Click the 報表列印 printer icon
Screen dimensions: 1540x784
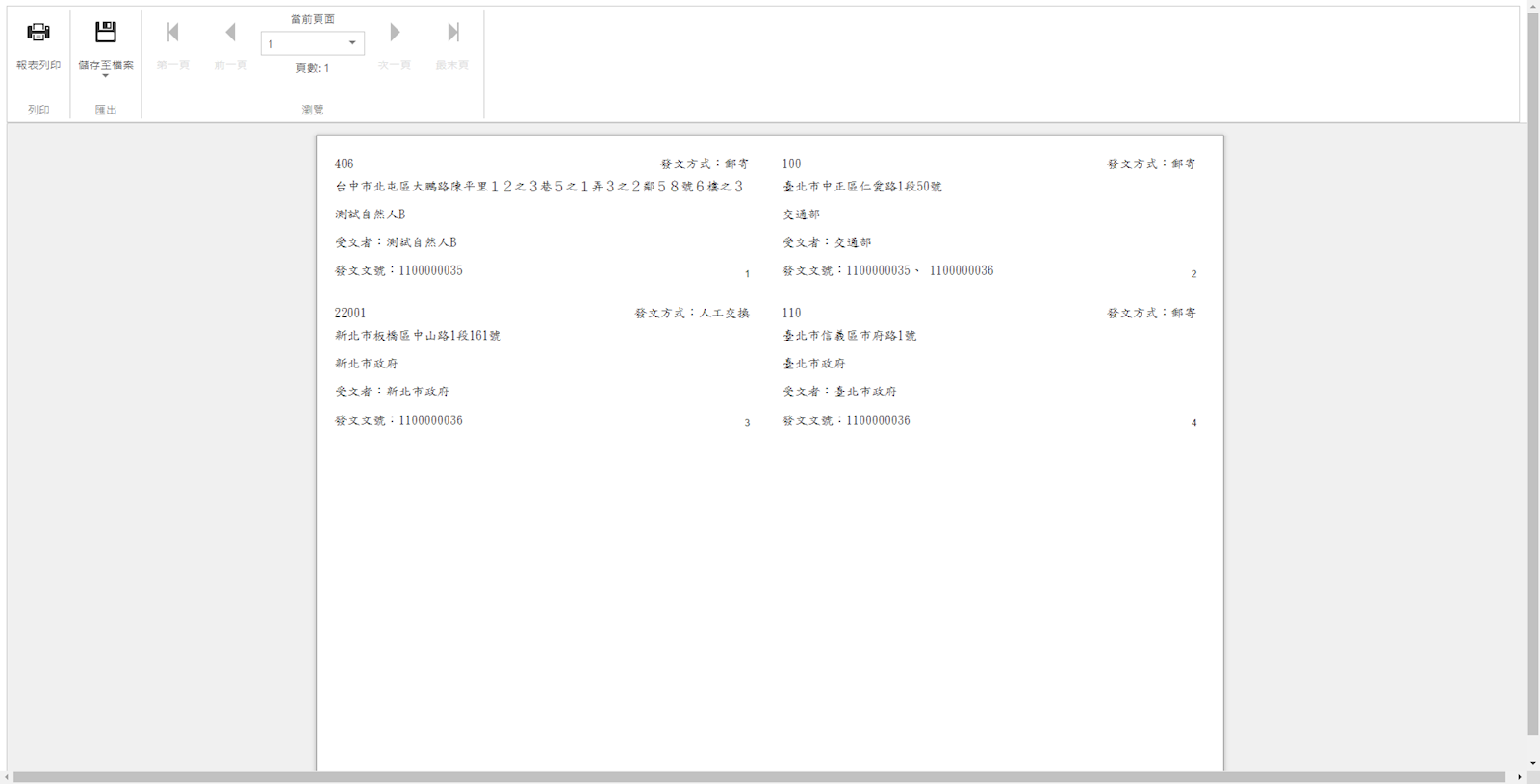(38, 33)
